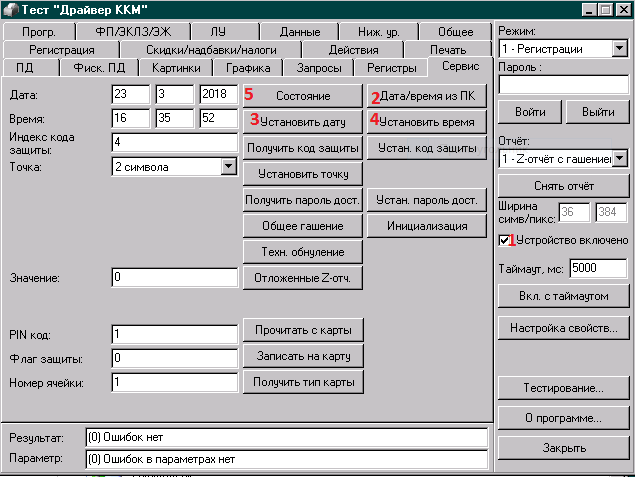Click the 'Тестирование...' button
Image resolution: width=635 pixels, height=477 pixels.
click(x=561, y=387)
